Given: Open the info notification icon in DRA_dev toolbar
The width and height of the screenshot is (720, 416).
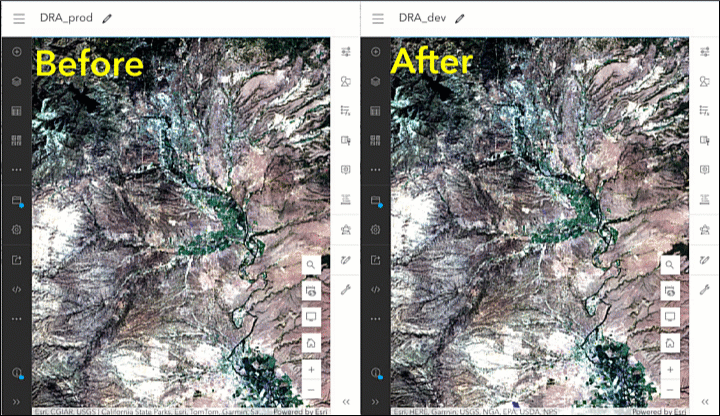Looking at the screenshot, I should (376, 372).
